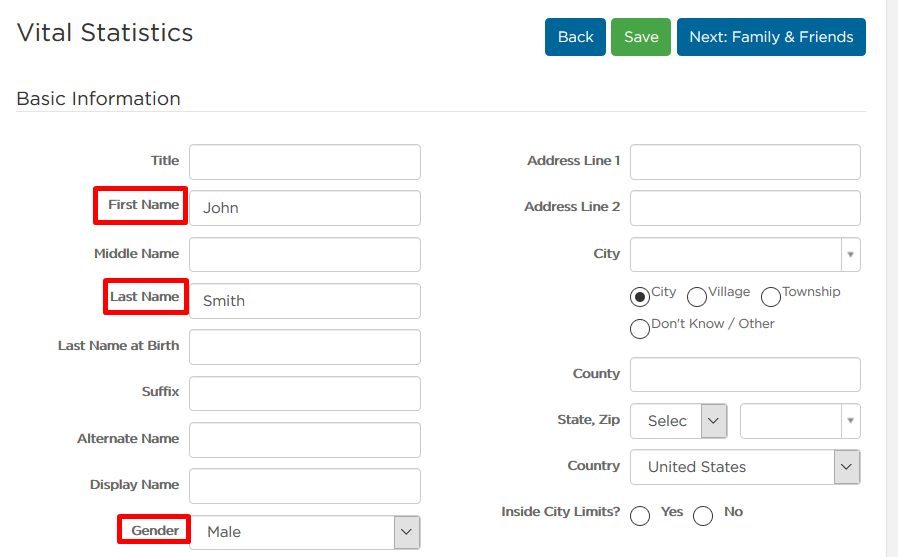Viewport: 898px width, 557px height.
Task: Expand the Zip combo box arrow
Action: 850,421
